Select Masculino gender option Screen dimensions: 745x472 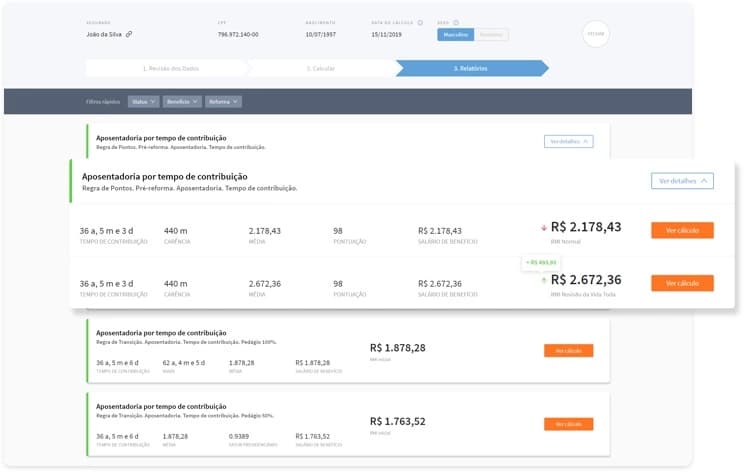point(455,35)
